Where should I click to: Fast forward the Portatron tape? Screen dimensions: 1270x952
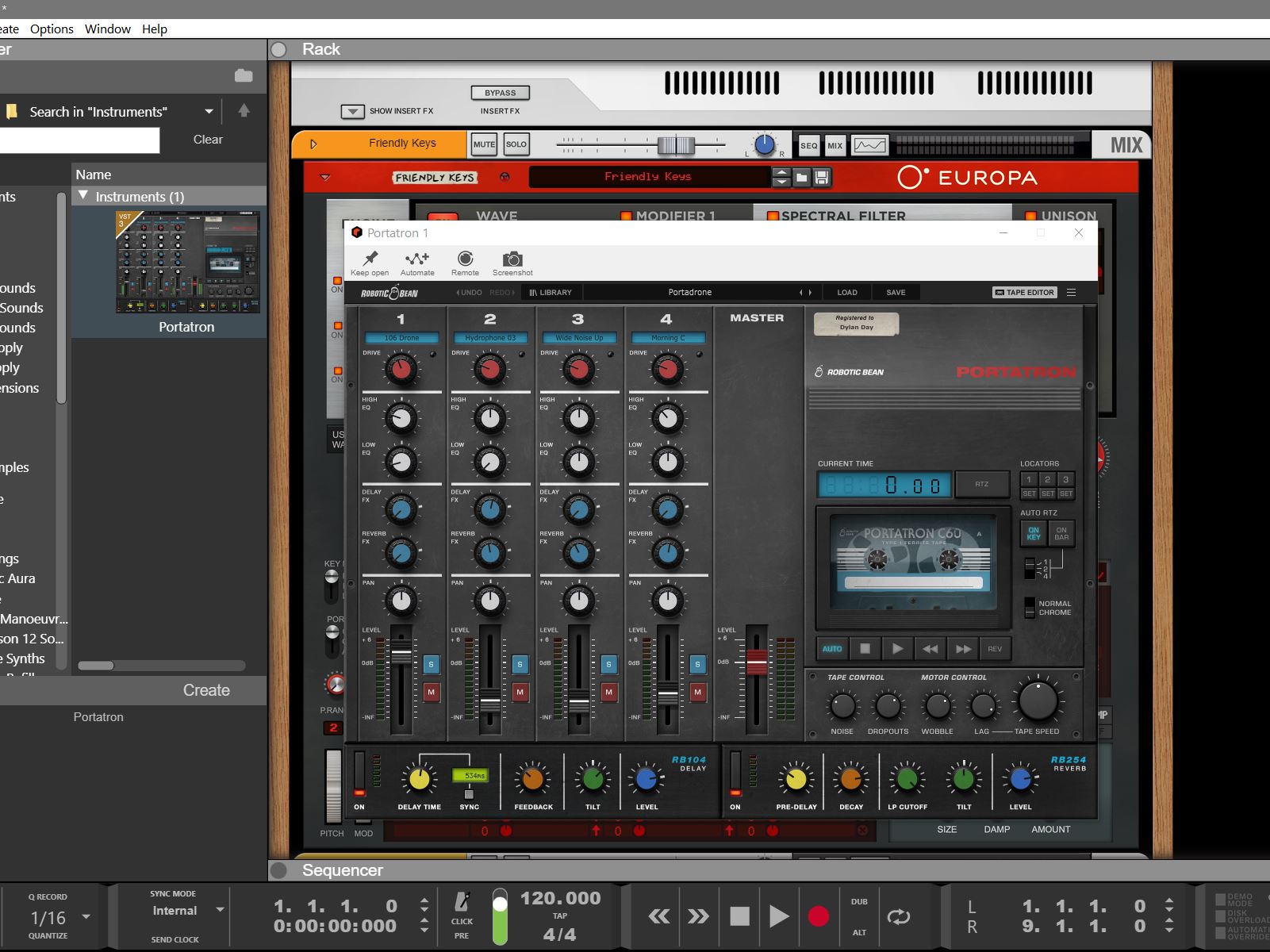pyautogui.click(x=963, y=649)
